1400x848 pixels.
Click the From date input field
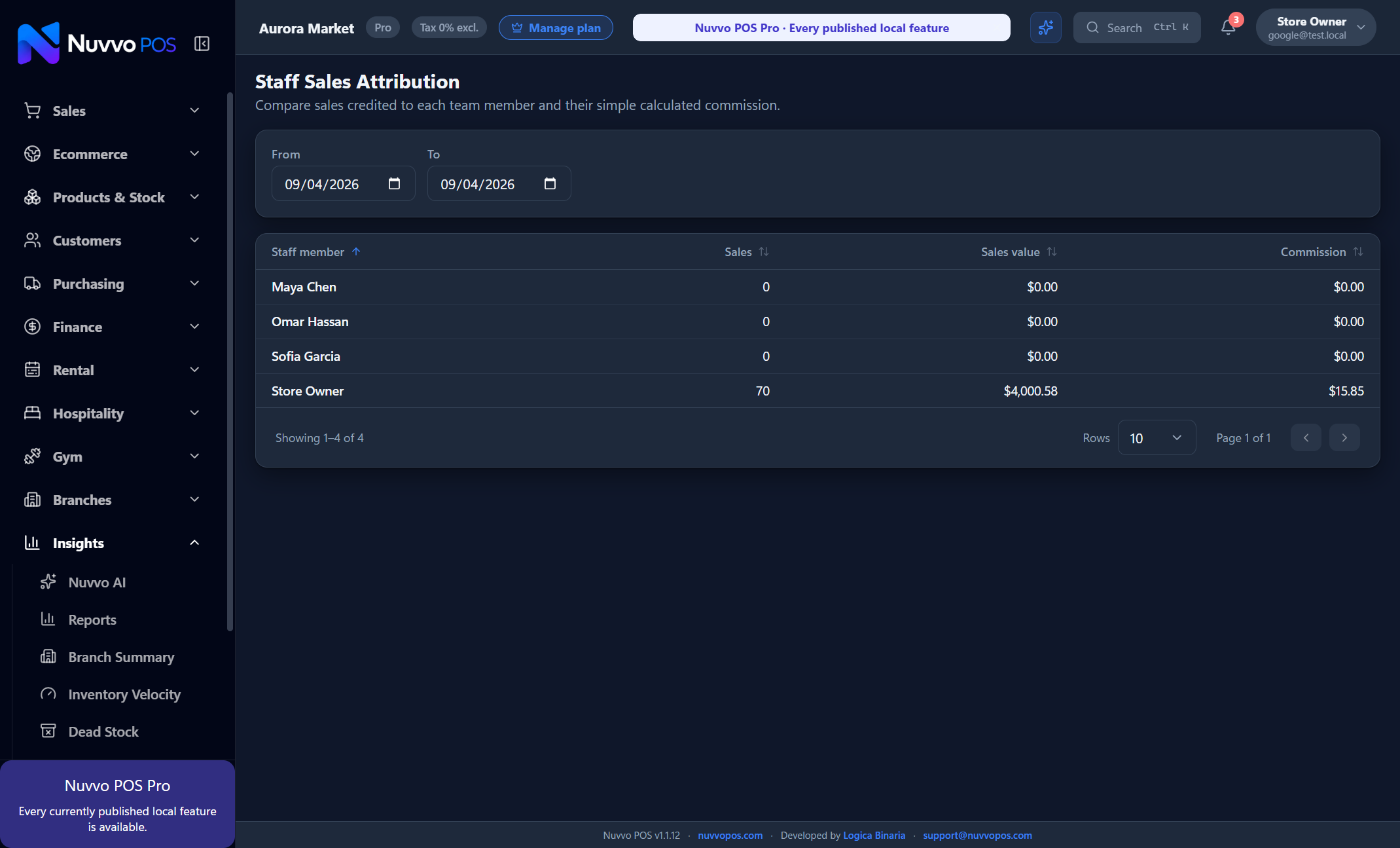[x=343, y=183]
